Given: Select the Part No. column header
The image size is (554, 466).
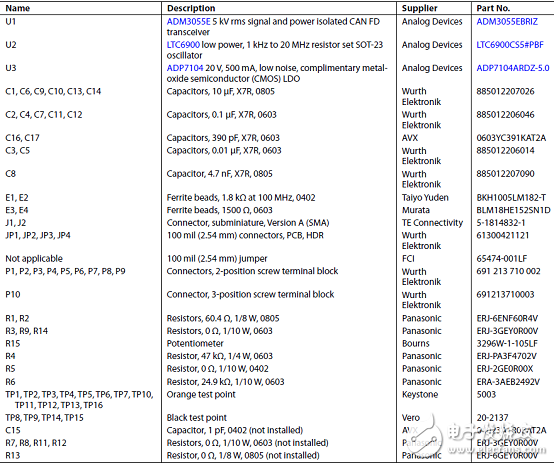Looking at the screenshot, I should [493, 8].
